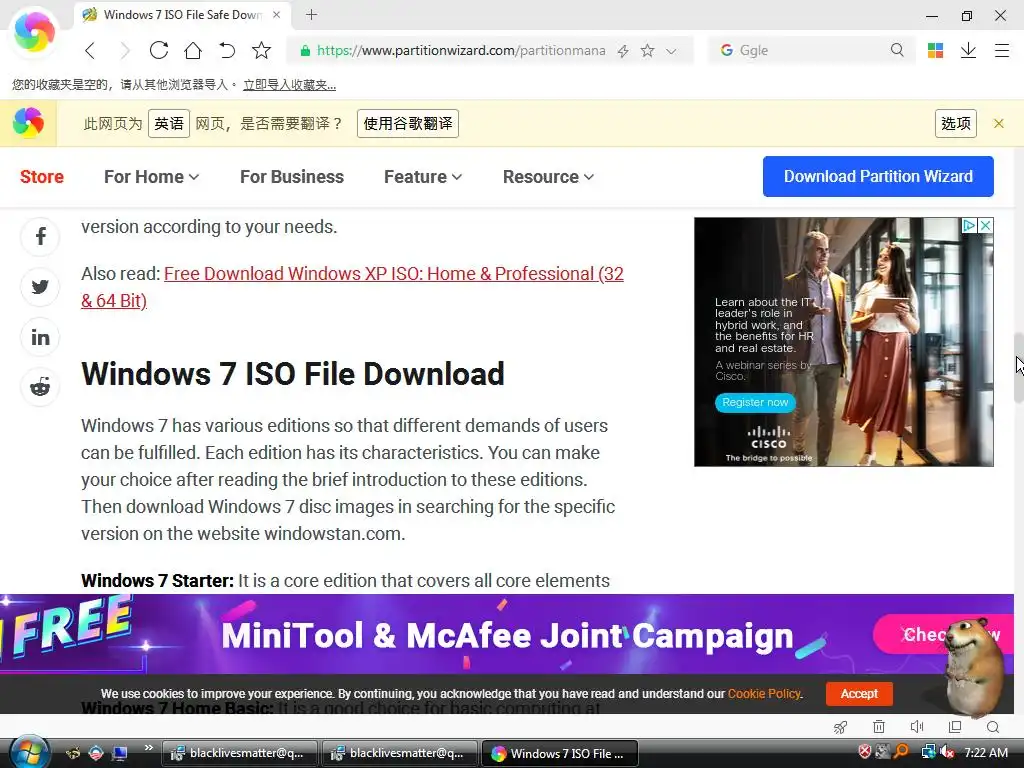Image resolution: width=1024 pixels, height=768 pixels.
Task: Share the article on Twitter
Action: coord(40,287)
